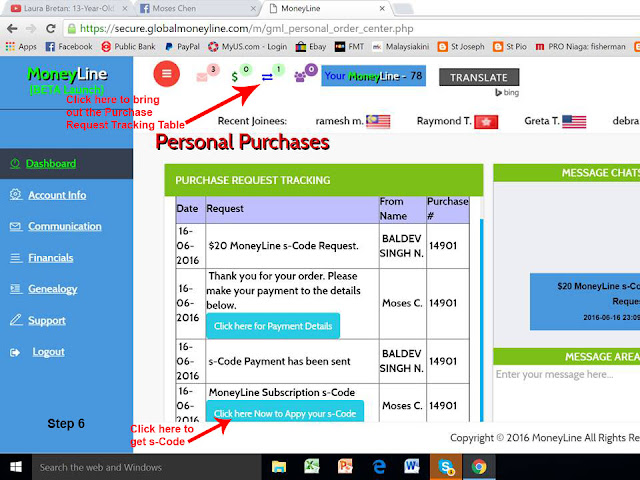
Task: Open the Support sidebar link
Action: point(47,320)
